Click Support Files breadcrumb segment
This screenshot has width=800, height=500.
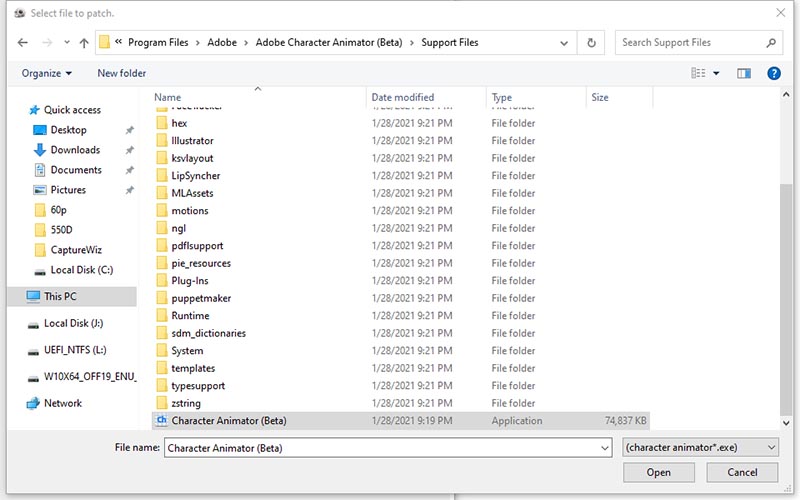[450, 43]
